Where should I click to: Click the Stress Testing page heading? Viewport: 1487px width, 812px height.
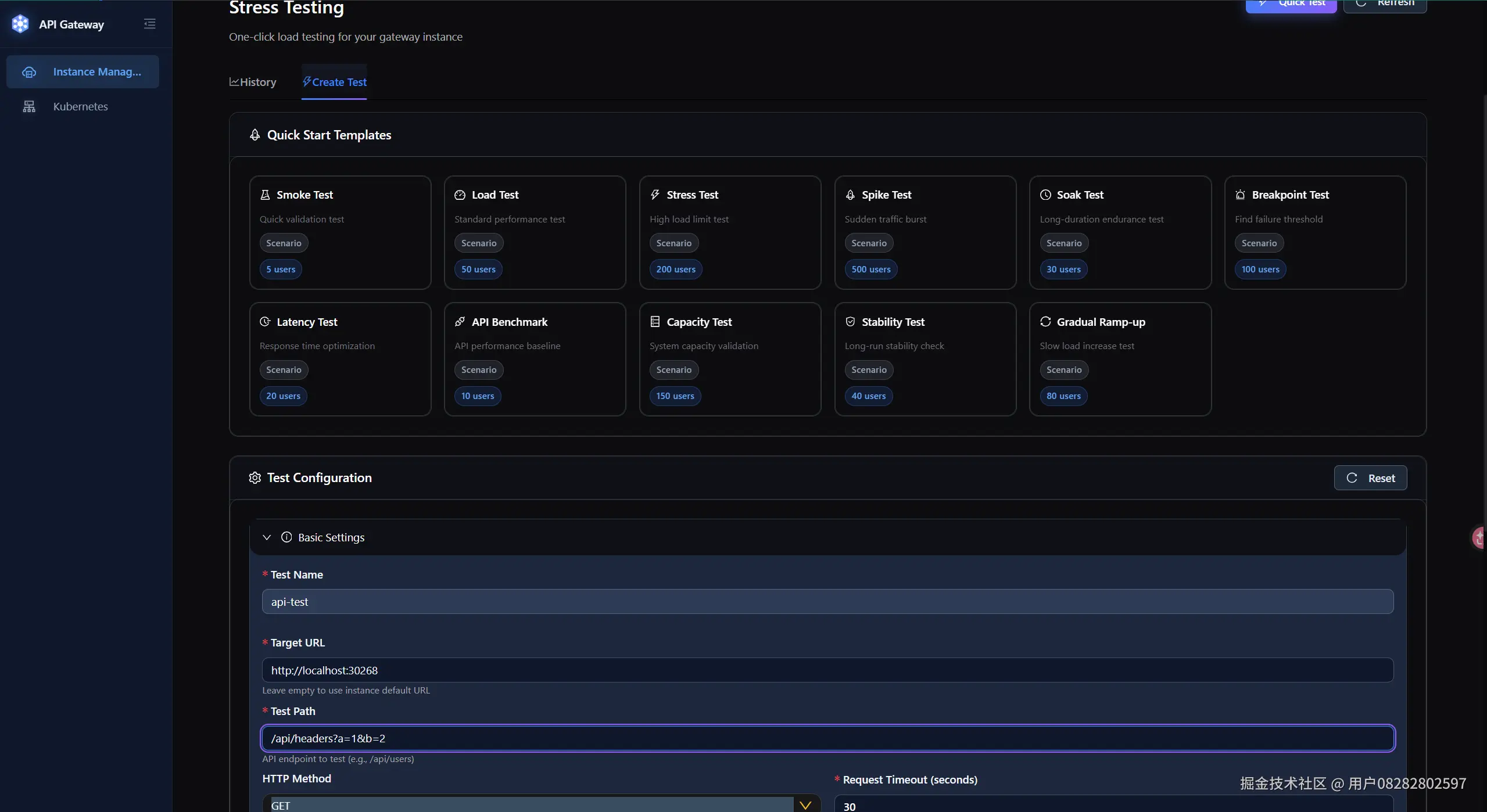pyautogui.click(x=286, y=8)
